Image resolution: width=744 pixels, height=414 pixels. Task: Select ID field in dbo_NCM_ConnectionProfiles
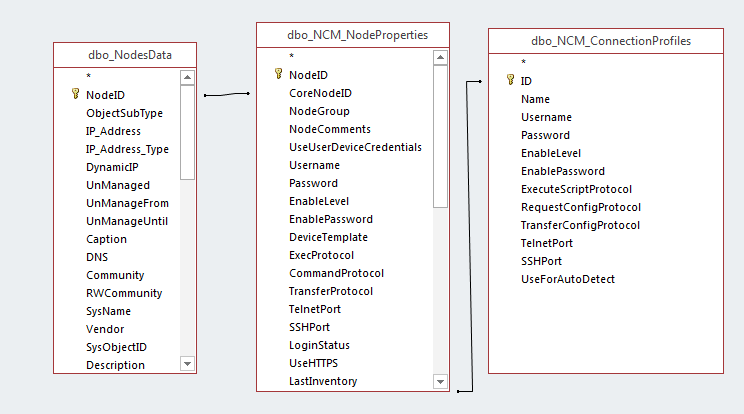pyautogui.click(x=526, y=82)
